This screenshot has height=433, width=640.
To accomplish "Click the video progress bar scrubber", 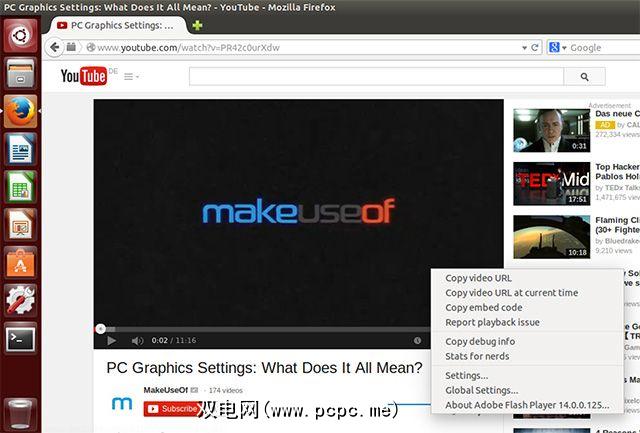I will tap(100, 329).
